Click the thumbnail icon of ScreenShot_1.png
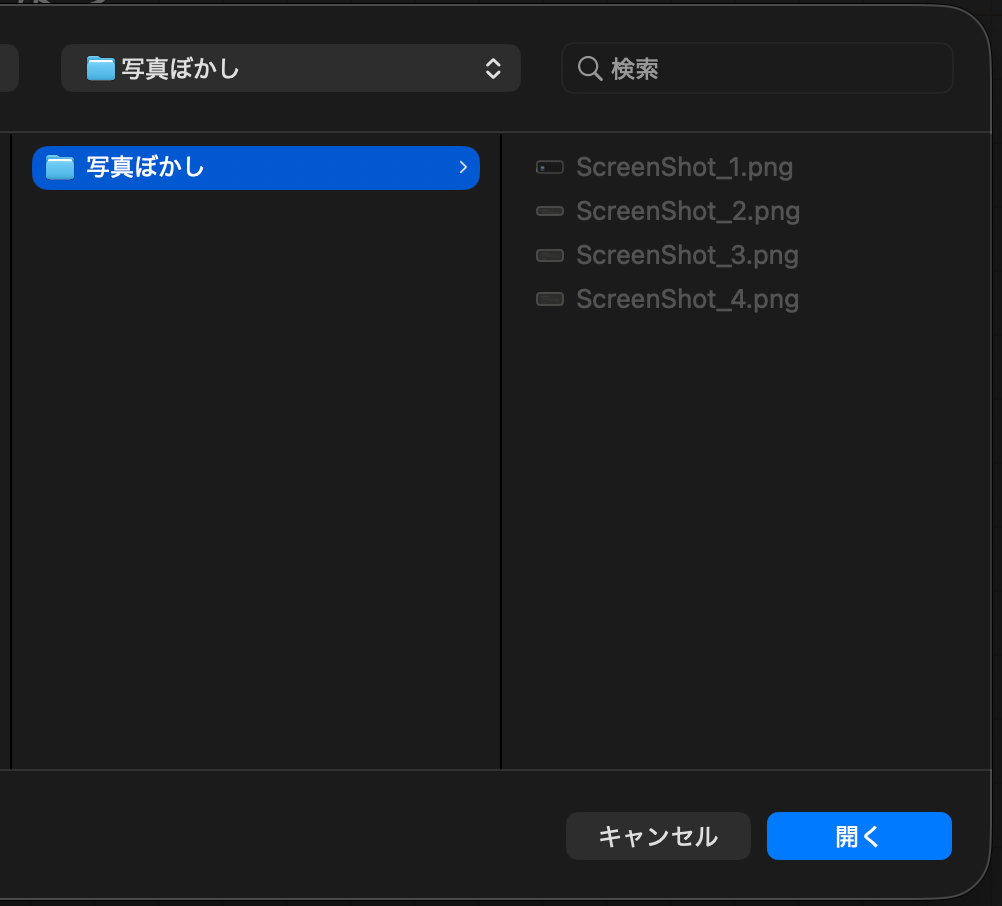This screenshot has width=1002, height=906. 550,167
